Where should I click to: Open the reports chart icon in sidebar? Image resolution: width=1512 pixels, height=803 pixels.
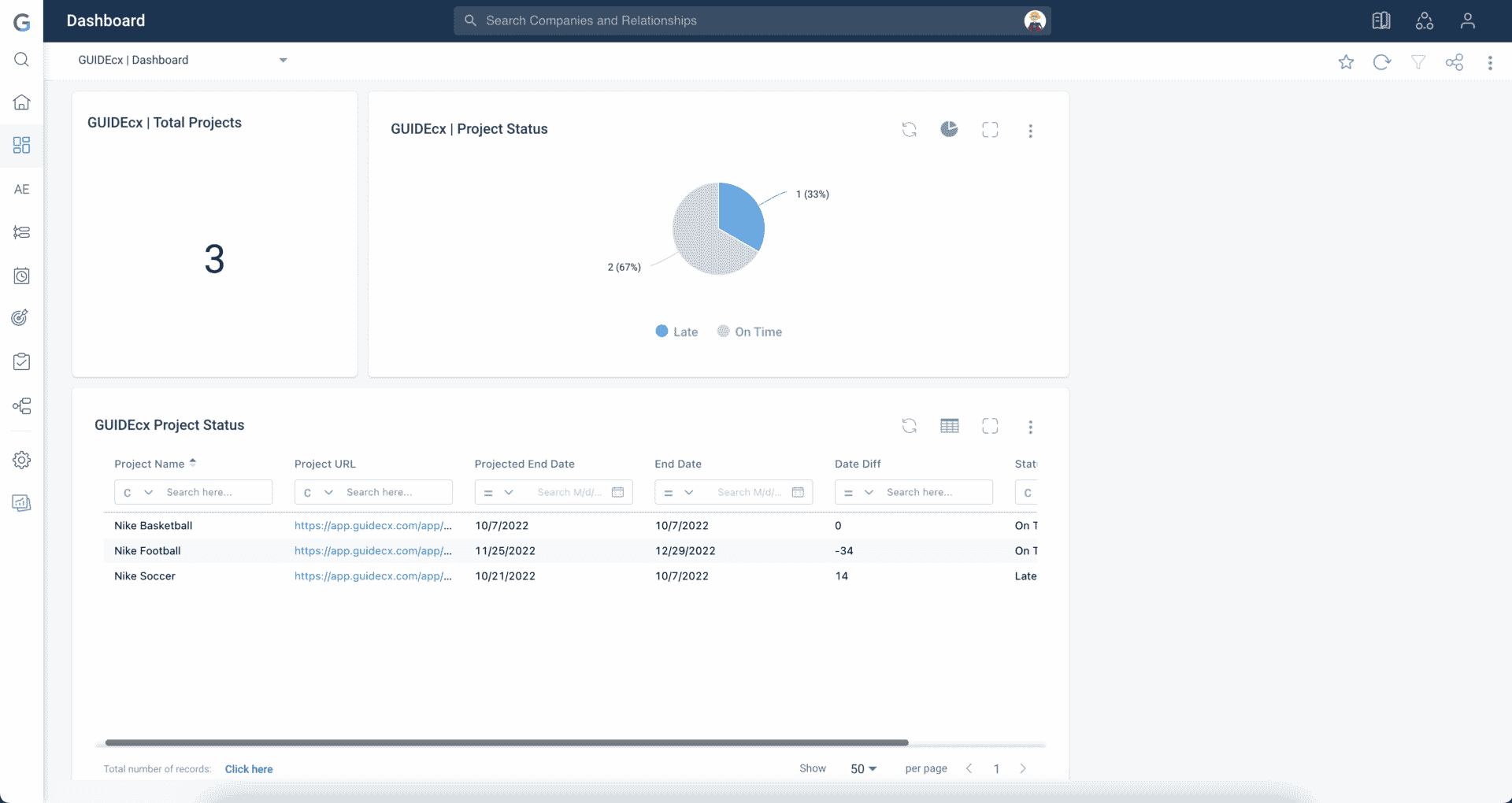pos(22,503)
